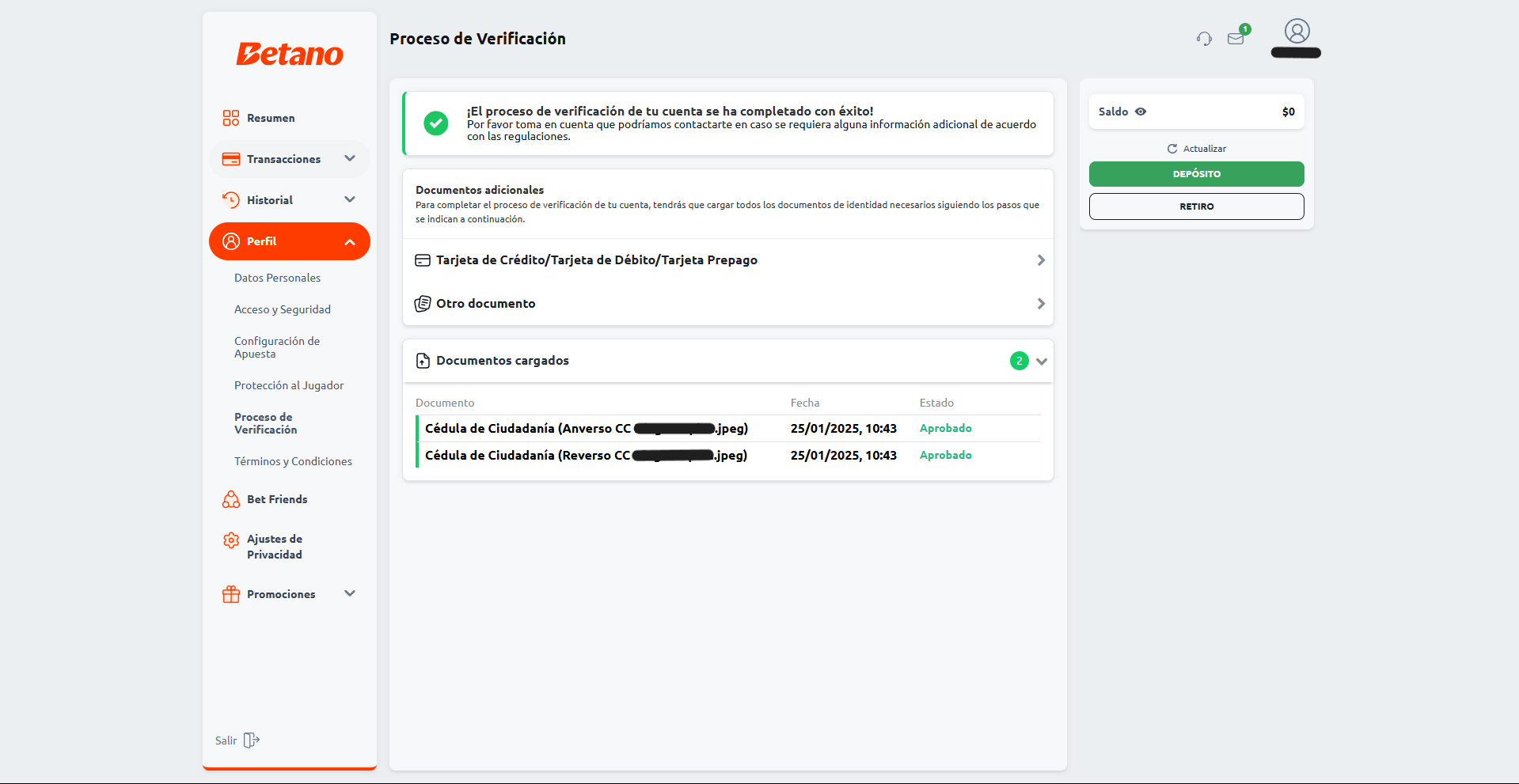Click Reverso row date 25/01/2025, 10:43

tap(843, 455)
